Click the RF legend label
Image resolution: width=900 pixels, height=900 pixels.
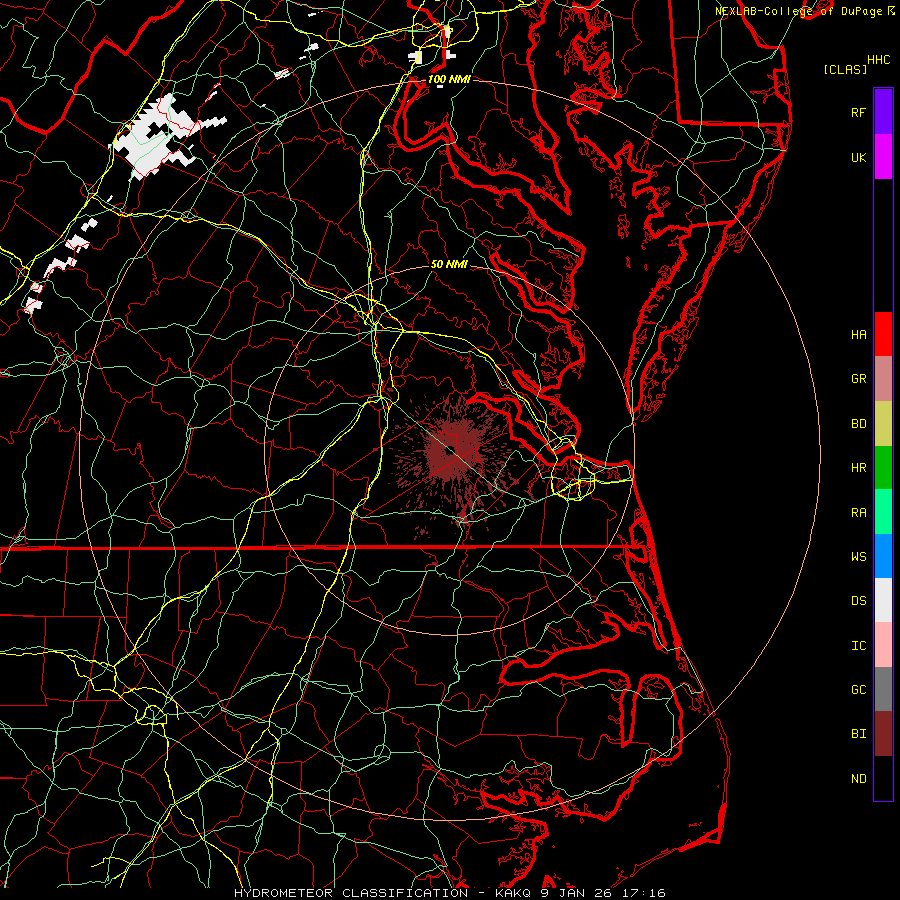click(x=858, y=112)
